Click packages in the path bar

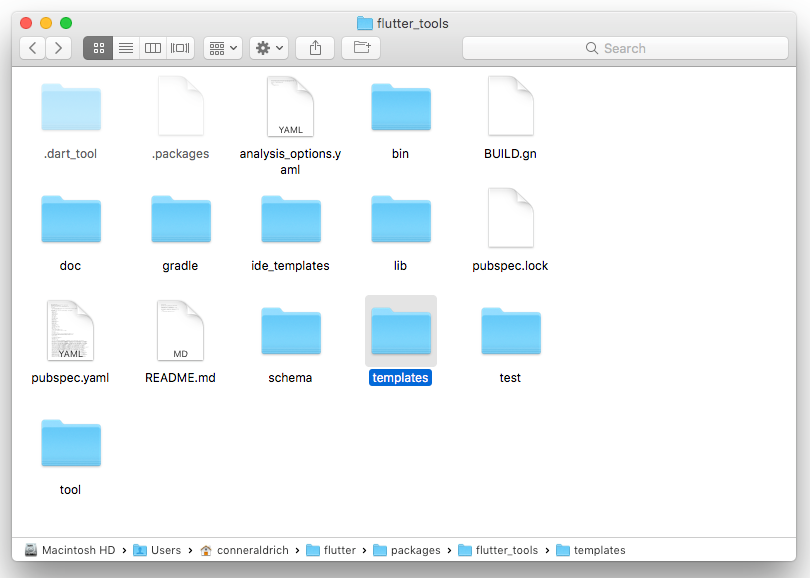tap(407, 550)
